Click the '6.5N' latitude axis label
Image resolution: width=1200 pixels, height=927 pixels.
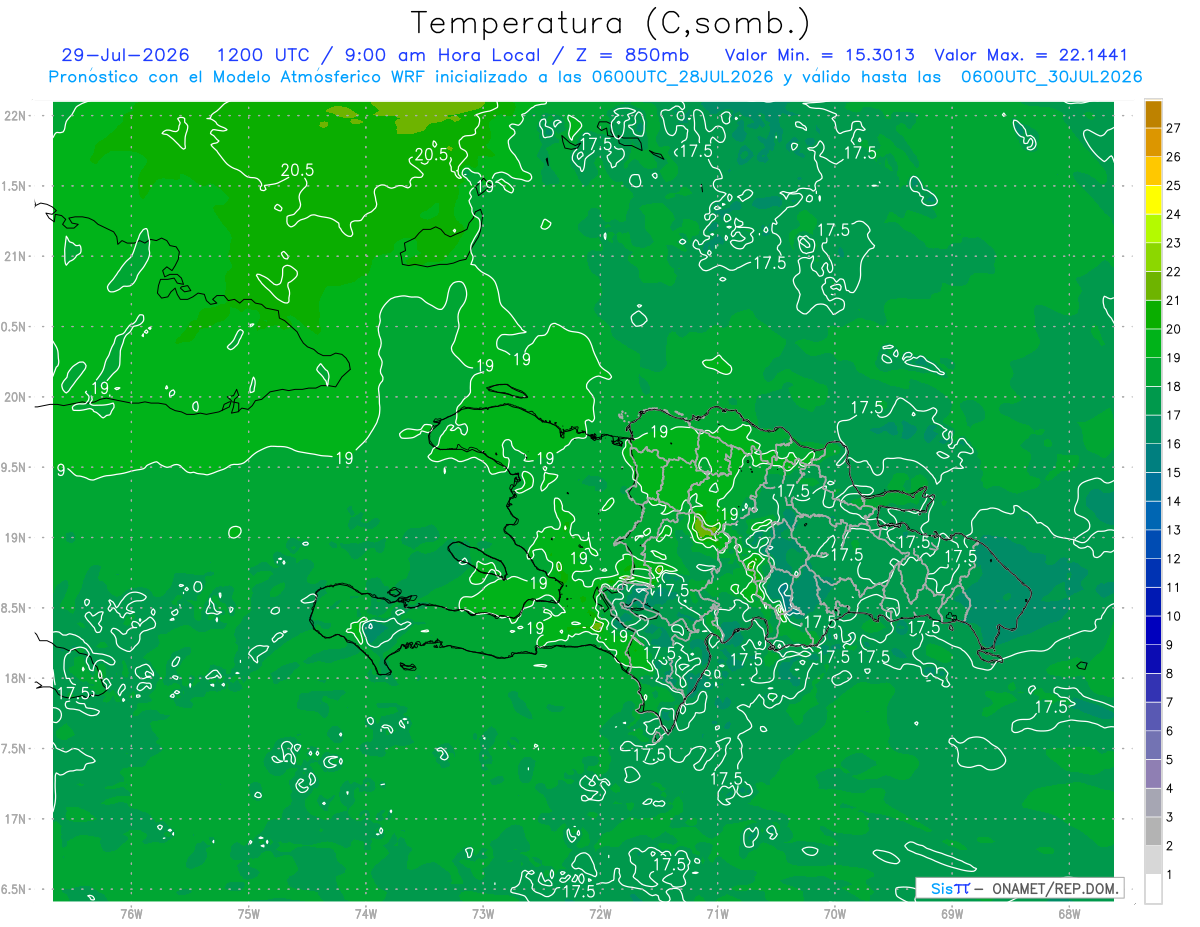[14, 889]
